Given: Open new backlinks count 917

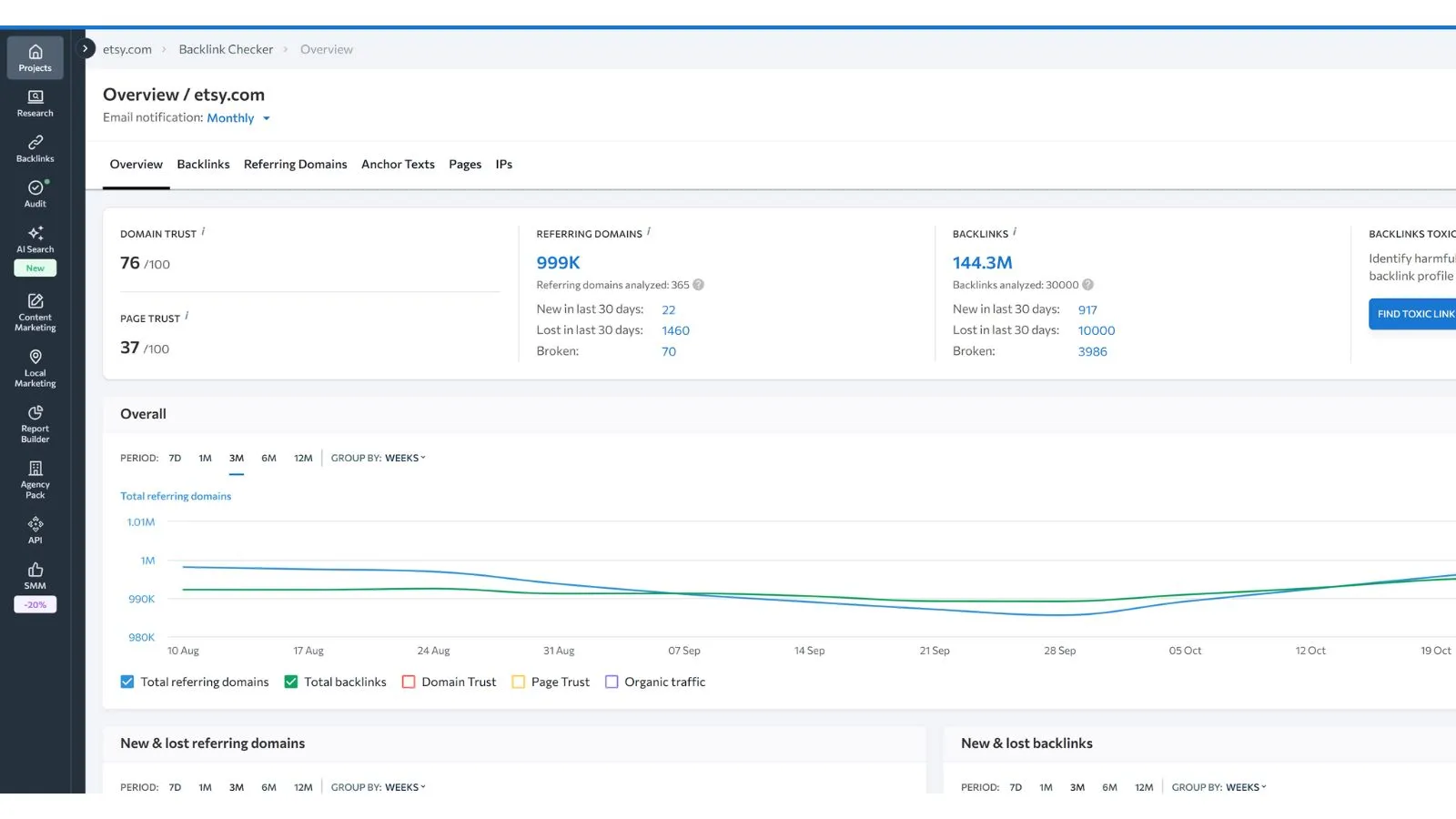Looking at the screenshot, I should (x=1087, y=310).
